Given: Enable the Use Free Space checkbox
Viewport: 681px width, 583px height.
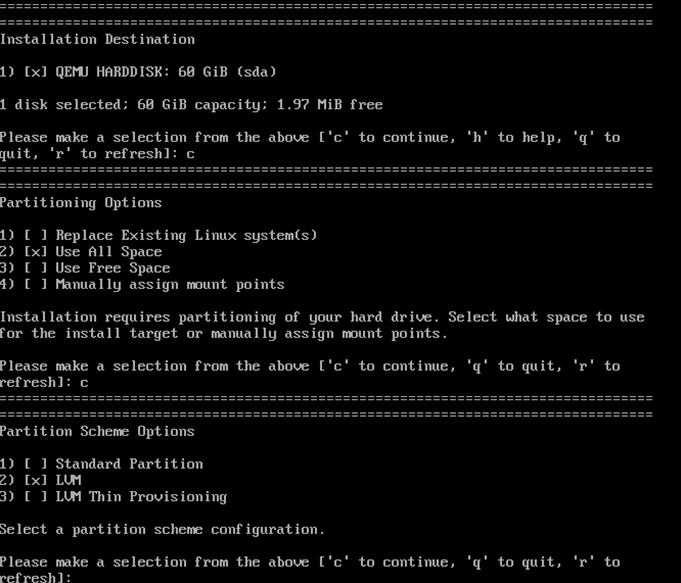Looking at the screenshot, I should (x=36, y=268).
